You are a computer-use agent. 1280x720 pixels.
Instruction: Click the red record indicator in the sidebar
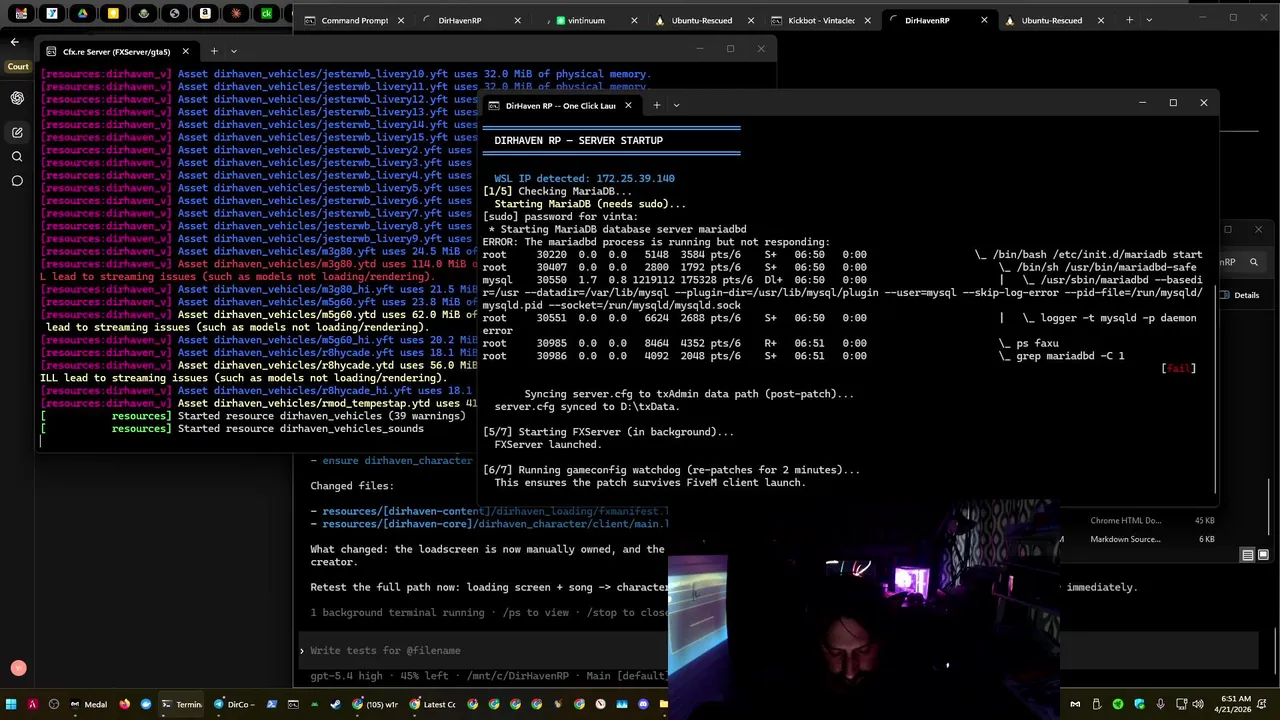(x=17, y=668)
